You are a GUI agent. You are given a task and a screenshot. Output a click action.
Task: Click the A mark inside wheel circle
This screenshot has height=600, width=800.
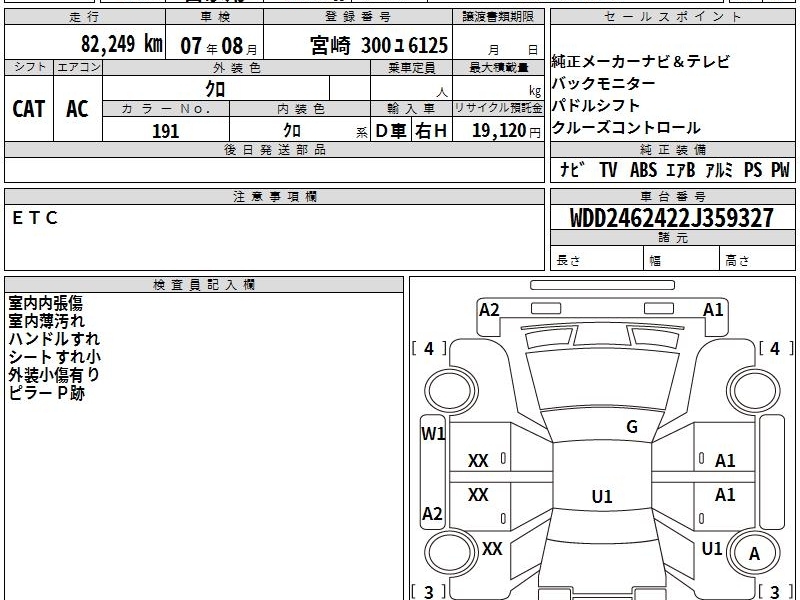754,554
